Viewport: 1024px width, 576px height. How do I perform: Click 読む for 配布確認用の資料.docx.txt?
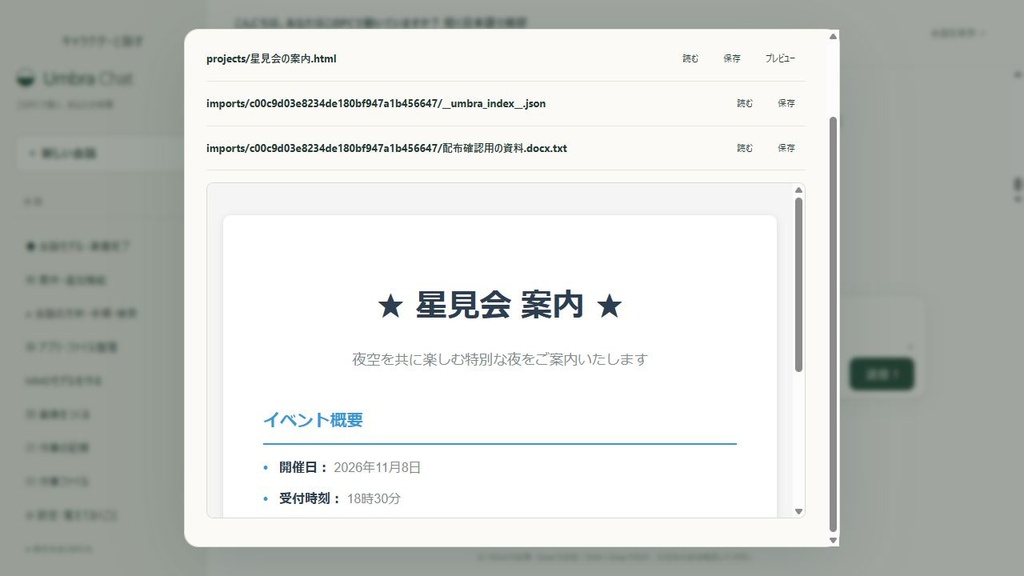[x=744, y=148]
